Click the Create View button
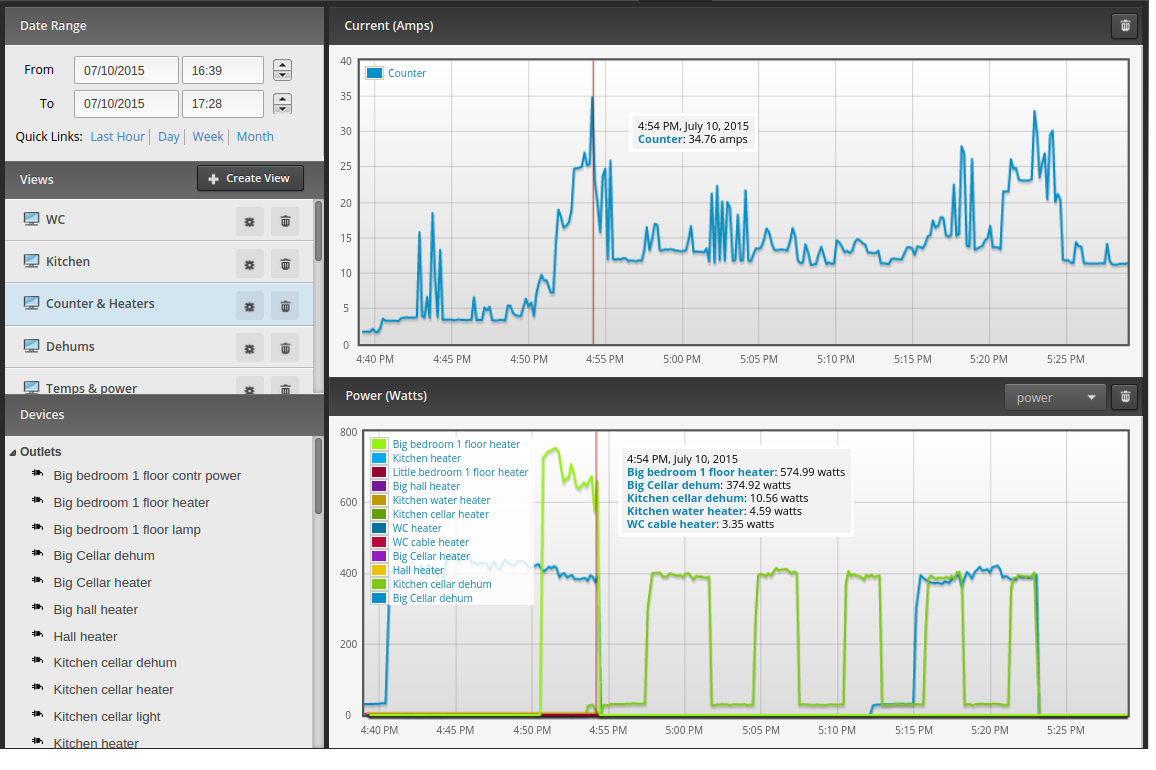Viewport: 1156px width, 770px height. [250, 178]
